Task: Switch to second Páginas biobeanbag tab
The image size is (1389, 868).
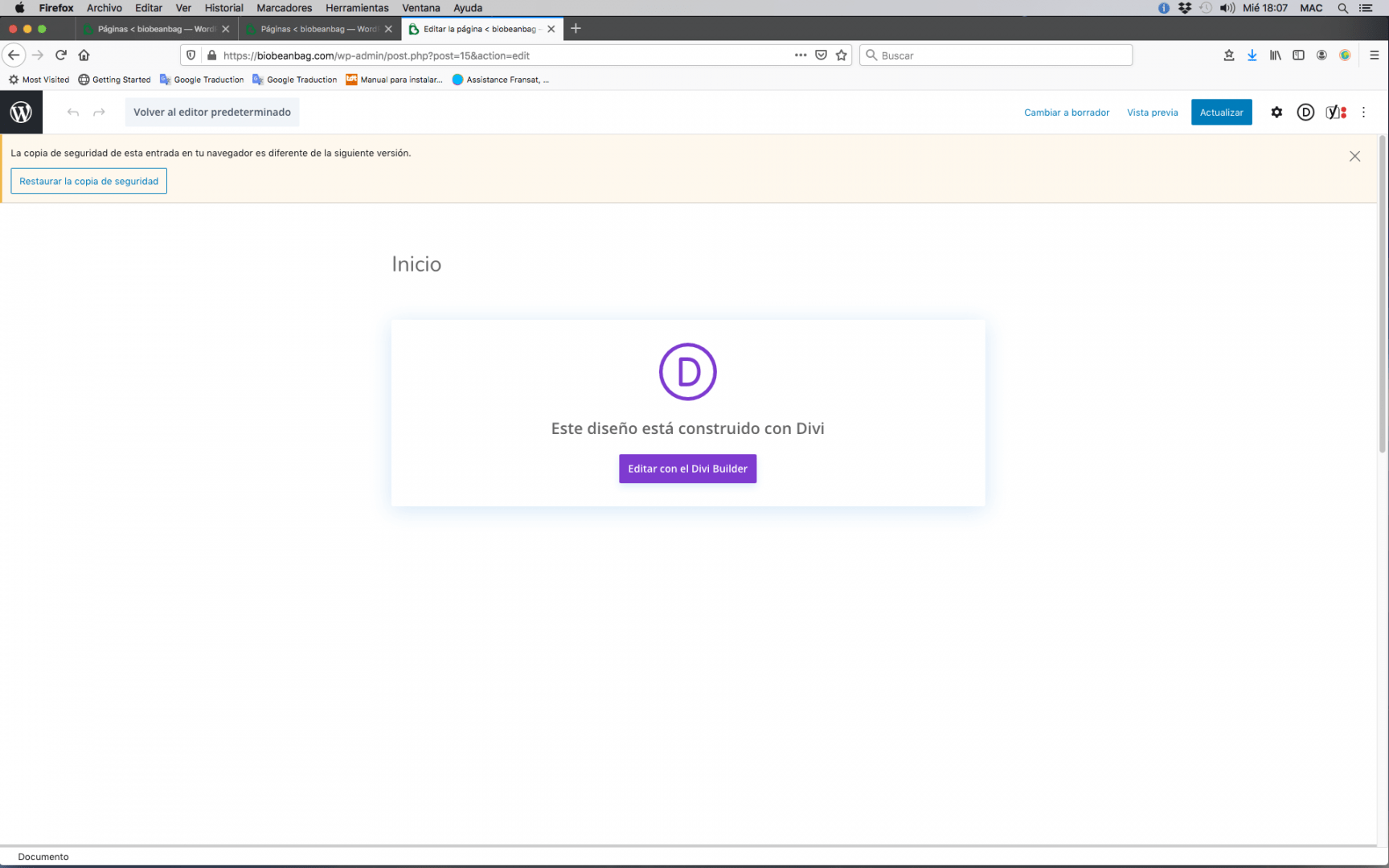Action: click(319, 29)
